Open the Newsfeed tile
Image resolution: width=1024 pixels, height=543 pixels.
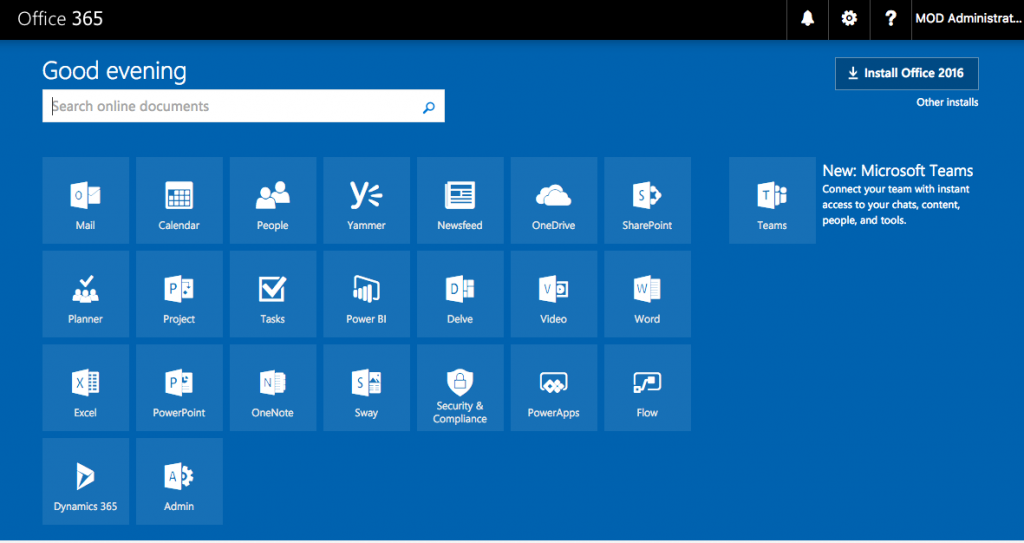coord(460,200)
